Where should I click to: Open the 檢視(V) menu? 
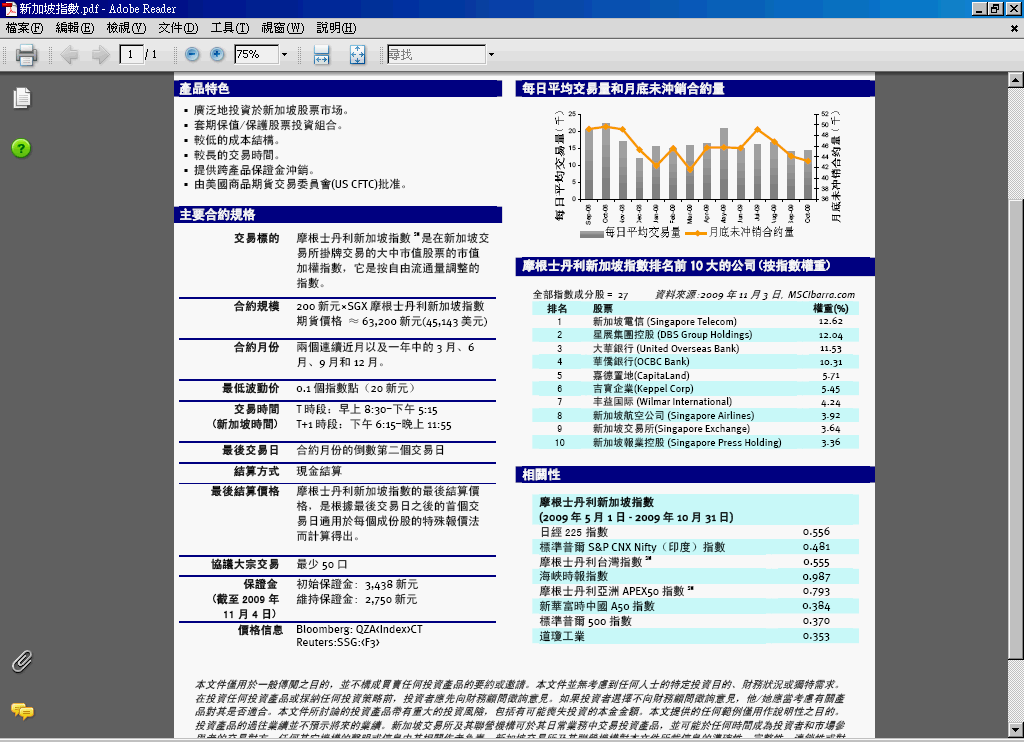[126, 28]
